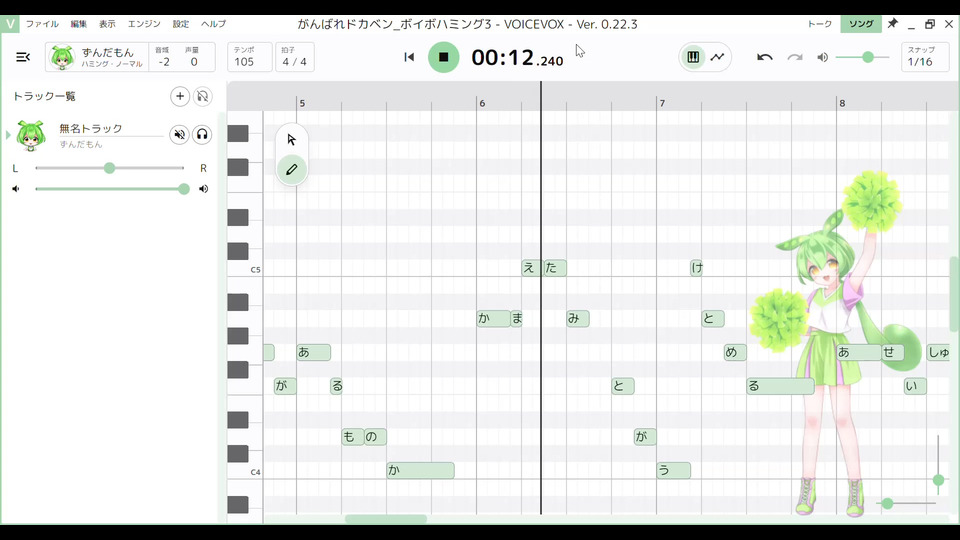Select the え note at C5
This screenshot has width=960, height=540.
point(530,268)
